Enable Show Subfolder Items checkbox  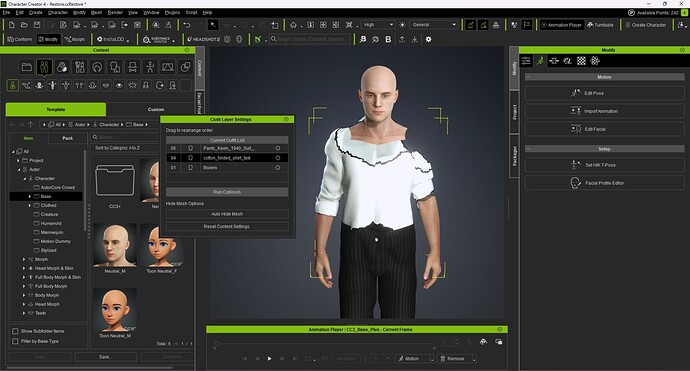15,331
